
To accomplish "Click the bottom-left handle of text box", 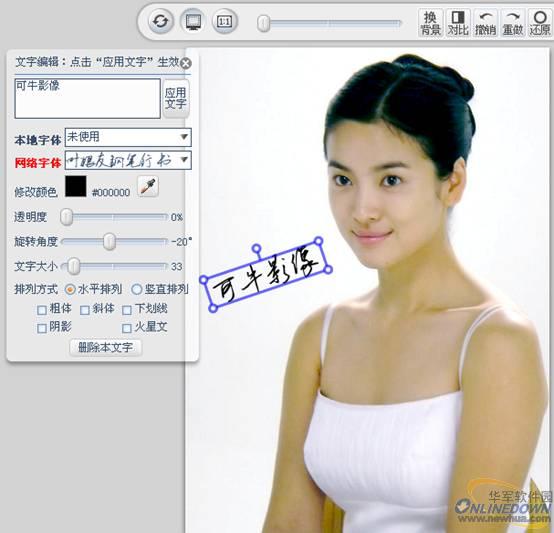I will click(x=213, y=308).
